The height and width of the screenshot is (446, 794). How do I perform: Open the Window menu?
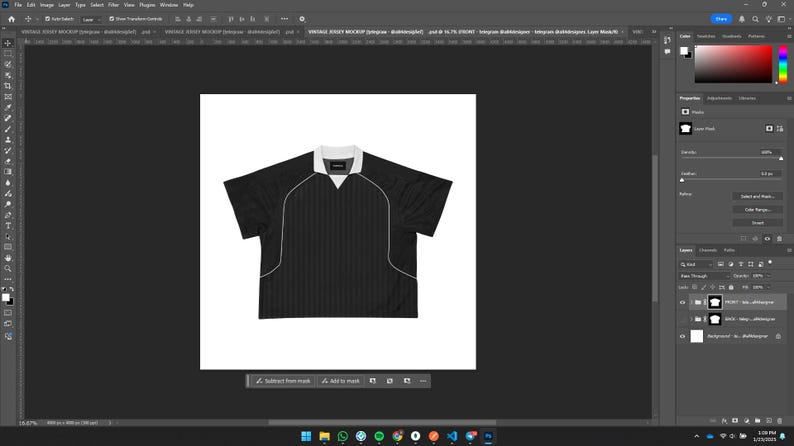pyautogui.click(x=169, y=5)
